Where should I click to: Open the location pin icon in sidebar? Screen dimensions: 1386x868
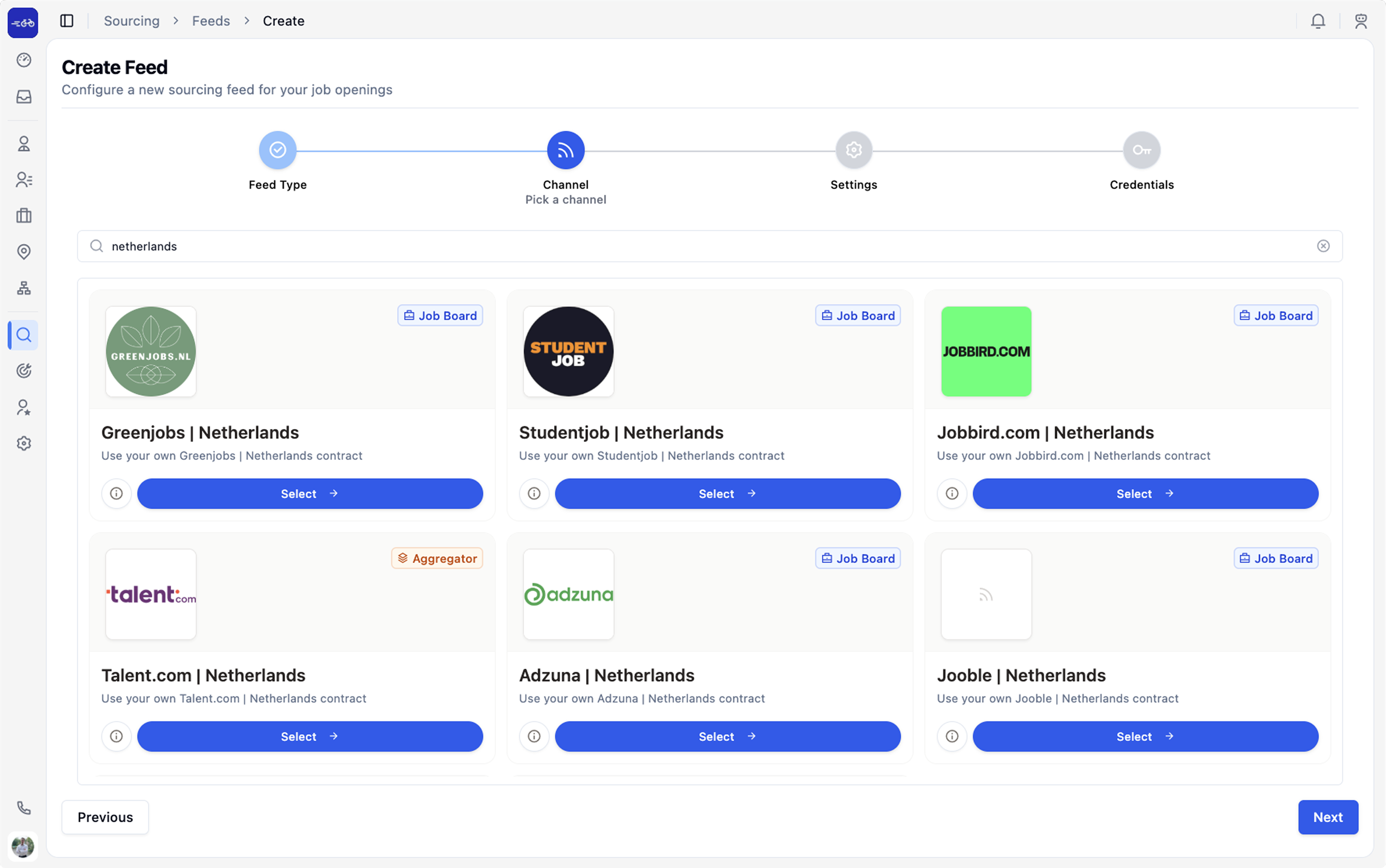pos(23,252)
